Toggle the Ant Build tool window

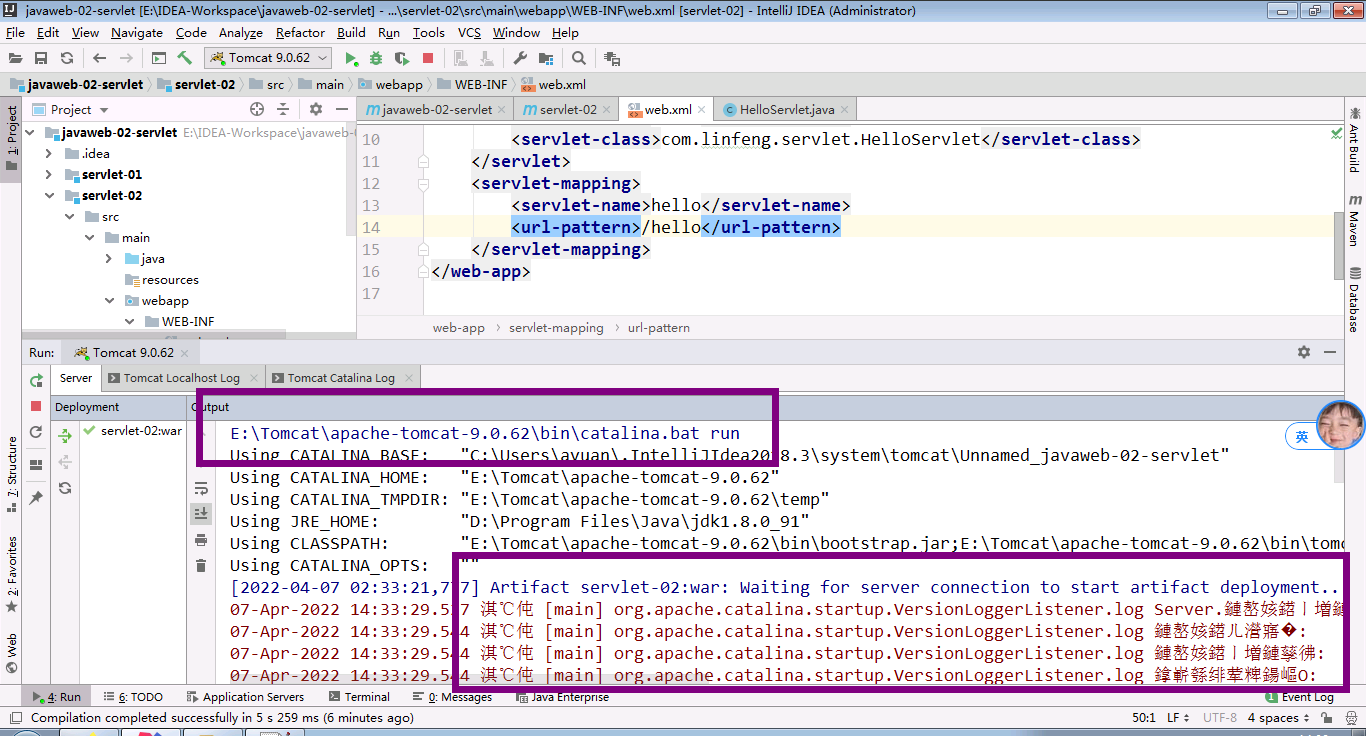pos(1354,140)
